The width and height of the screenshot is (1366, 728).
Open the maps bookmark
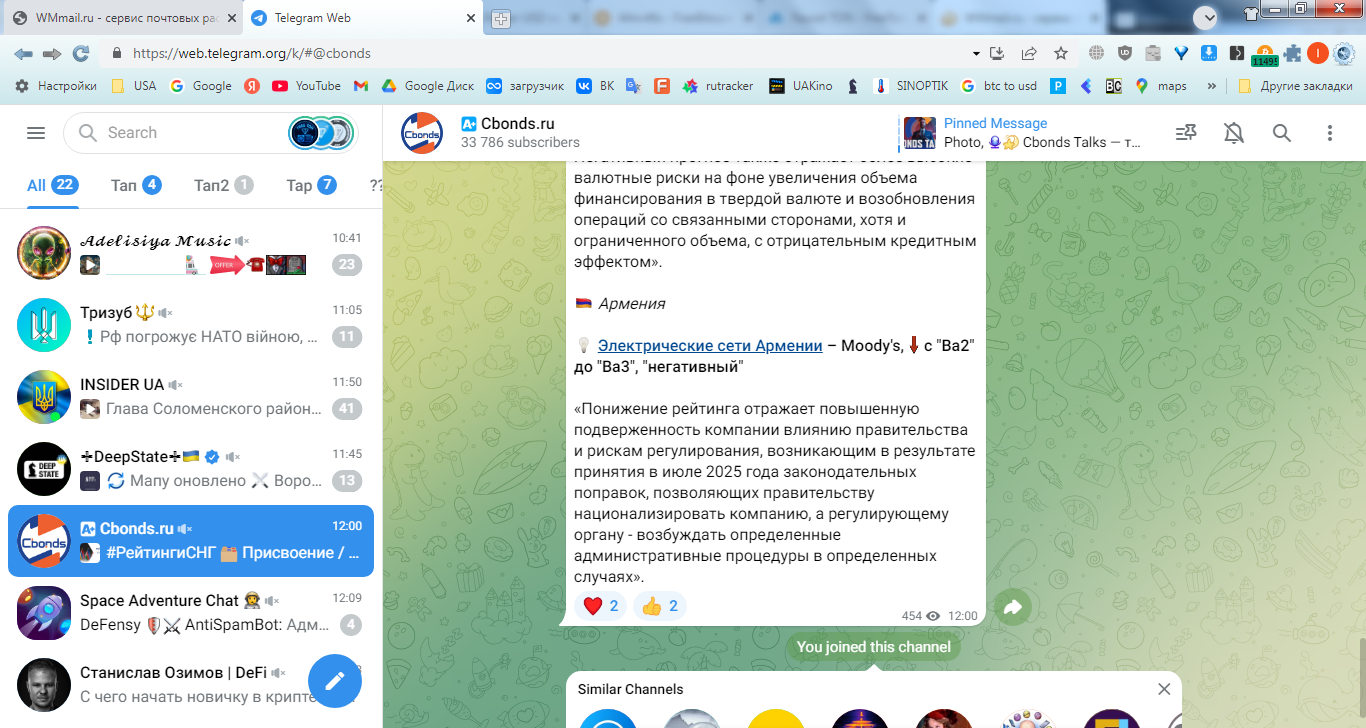point(1161,86)
